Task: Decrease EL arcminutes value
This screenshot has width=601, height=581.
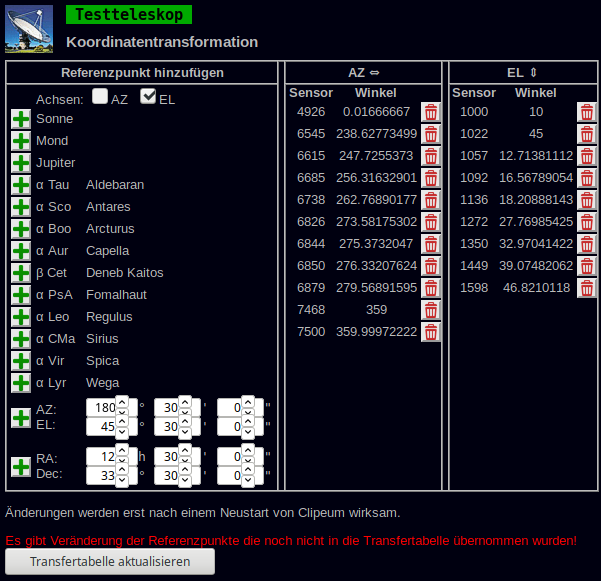Action: [185, 432]
